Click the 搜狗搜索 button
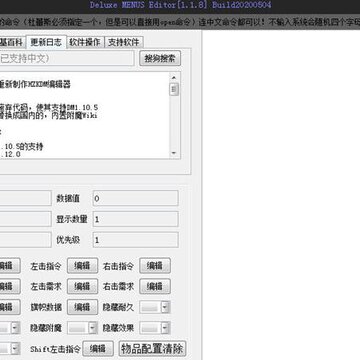The image size is (360, 360). pos(160,58)
